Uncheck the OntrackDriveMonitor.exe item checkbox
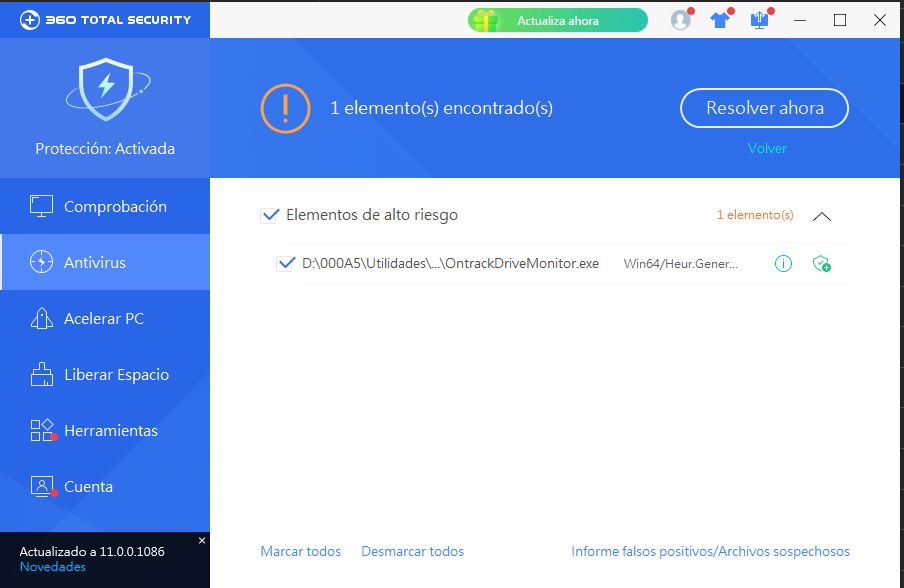This screenshot has width=904, height=588. click(x=286, y=263)
